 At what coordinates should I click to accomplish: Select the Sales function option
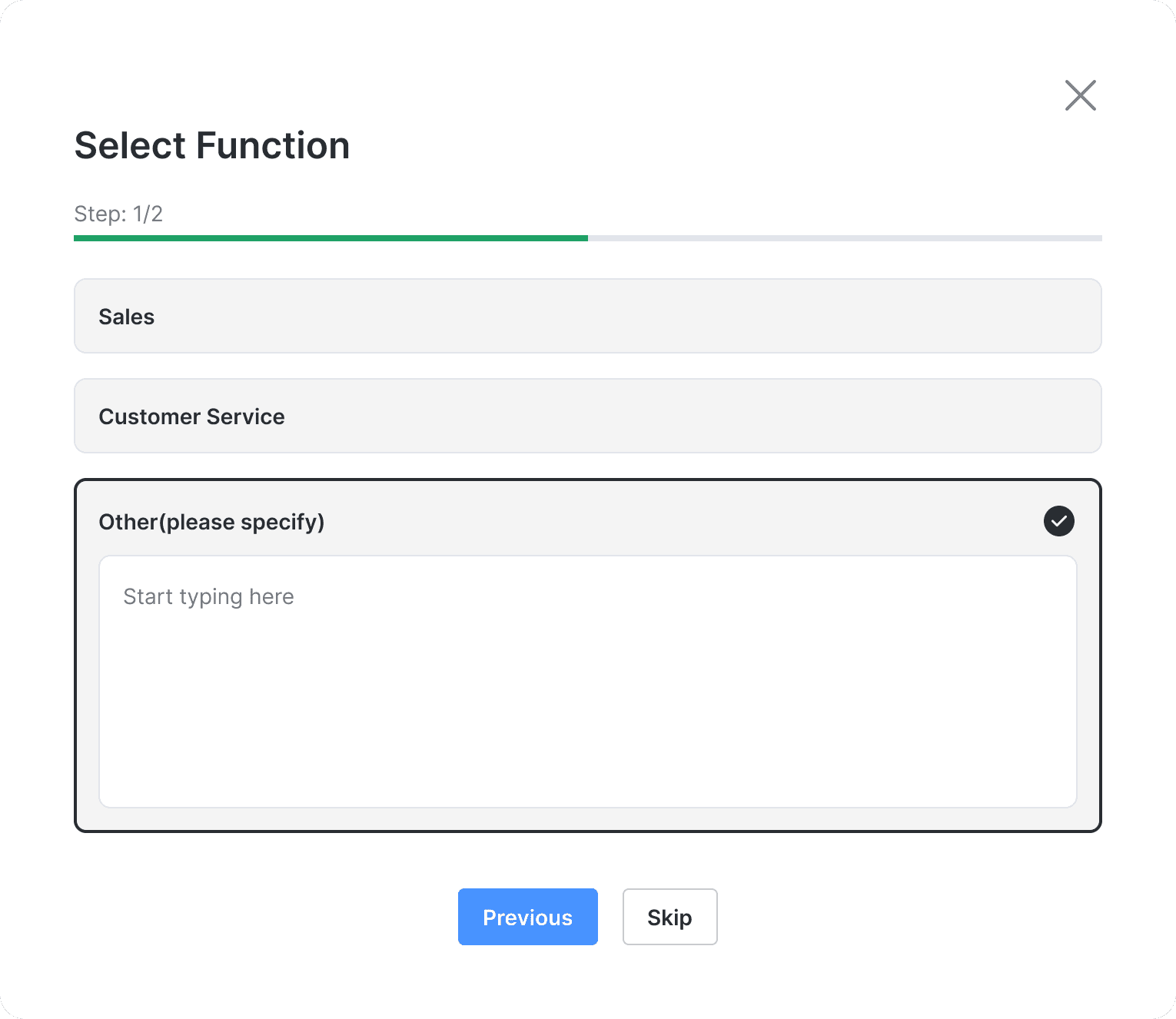pos(587,316)
